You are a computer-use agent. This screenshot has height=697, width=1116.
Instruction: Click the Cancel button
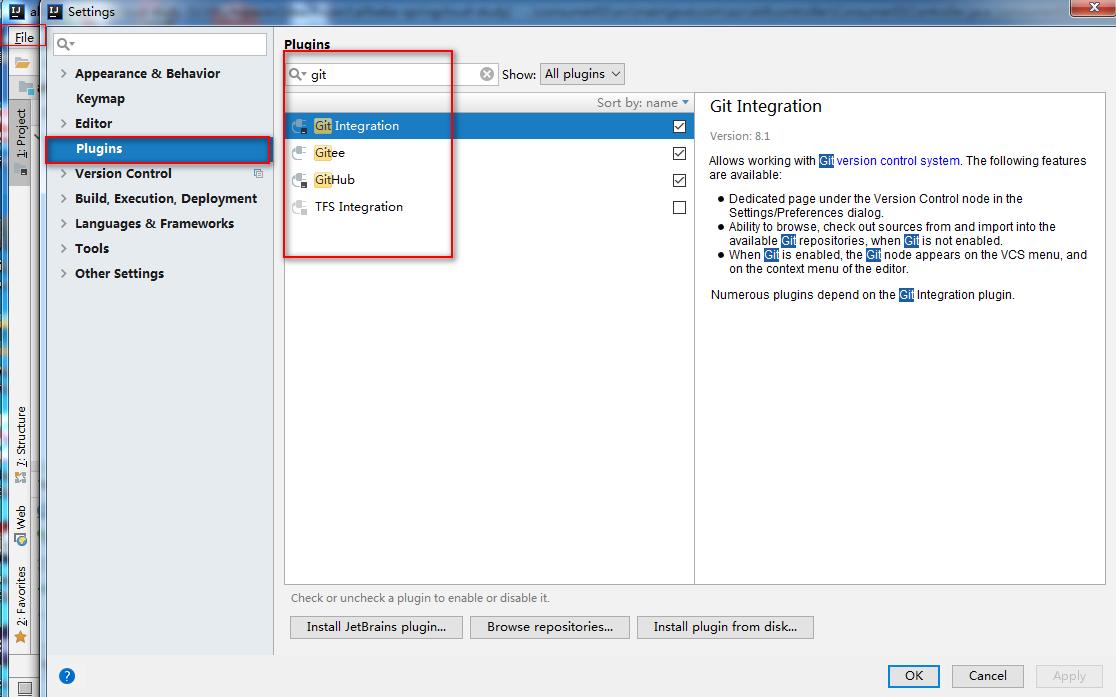click(x=987, y=676)
